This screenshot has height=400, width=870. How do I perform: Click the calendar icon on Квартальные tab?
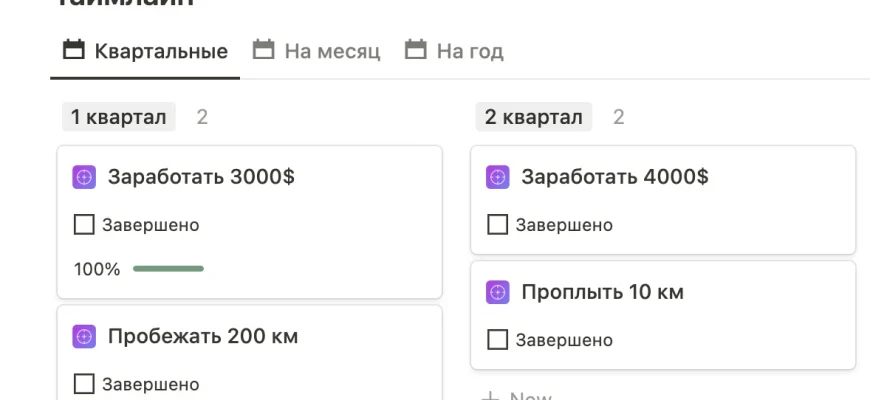point(74,50)
